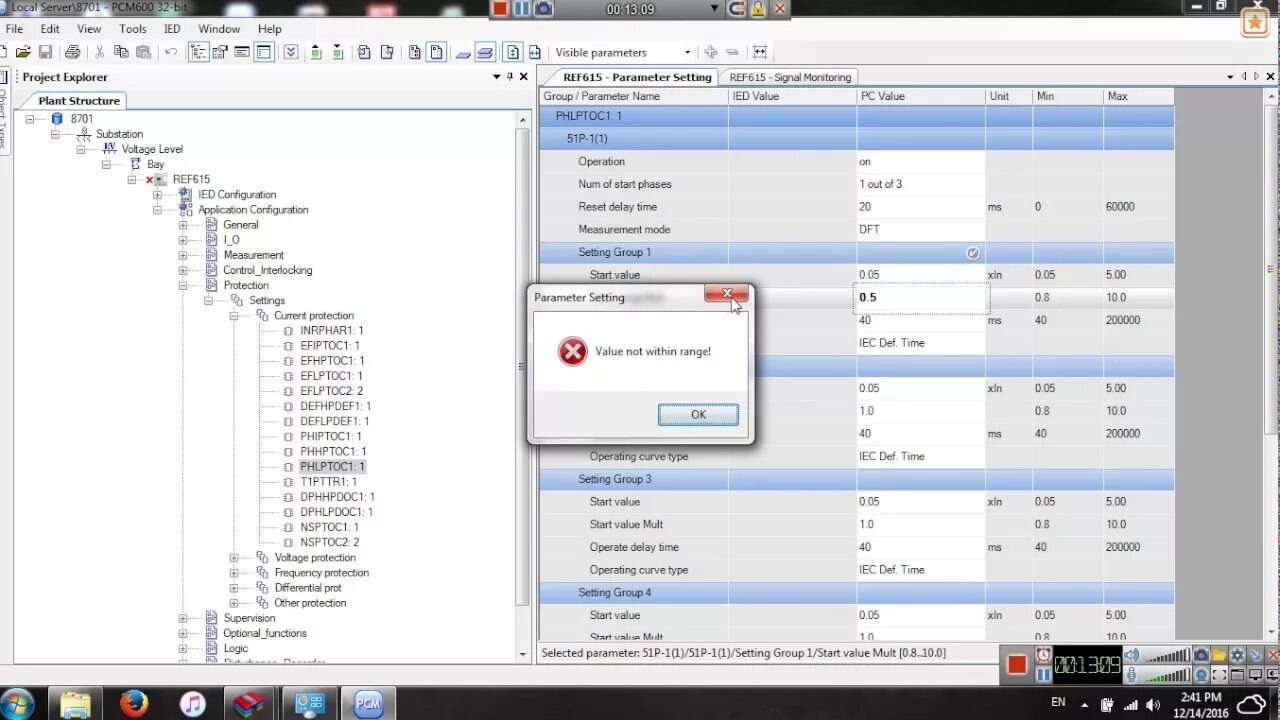Screen dimensions: 1280x720
Task: Select the REF615 - Parameter Setting tab
Action: coord(637,77)
